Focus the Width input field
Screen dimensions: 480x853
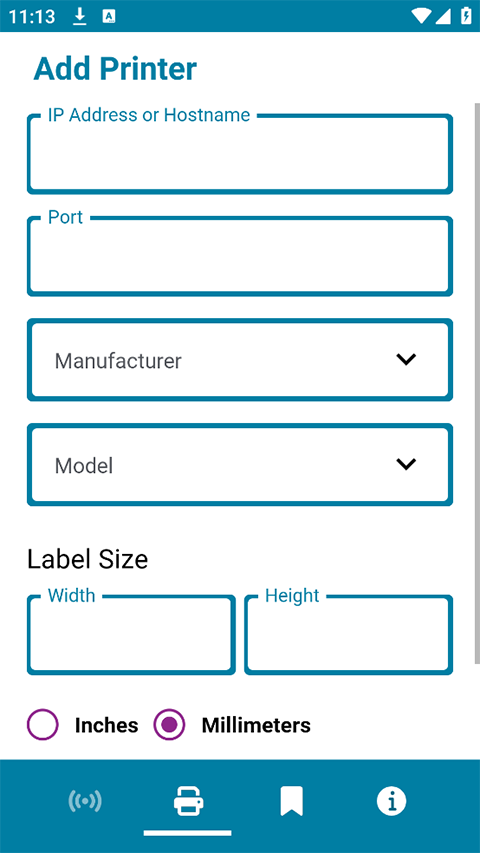click(x=131, y=635)
